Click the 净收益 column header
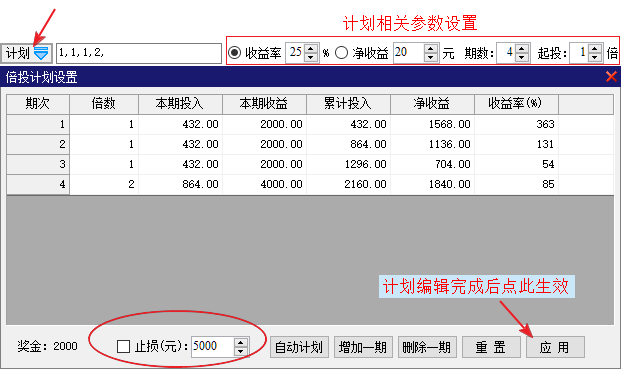The width and height of the screenshot is (621, 369). (432, 104)
